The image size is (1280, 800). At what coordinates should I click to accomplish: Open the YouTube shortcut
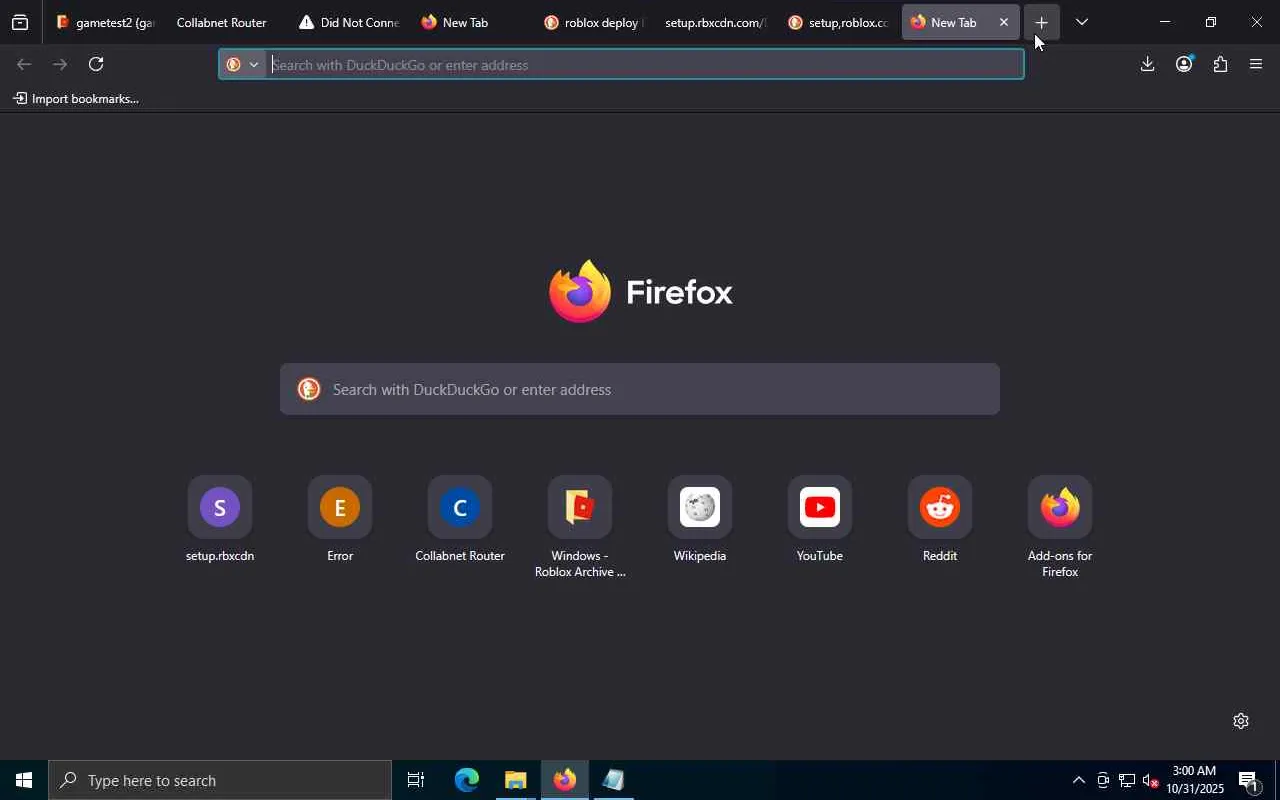[x=820, y=521]
